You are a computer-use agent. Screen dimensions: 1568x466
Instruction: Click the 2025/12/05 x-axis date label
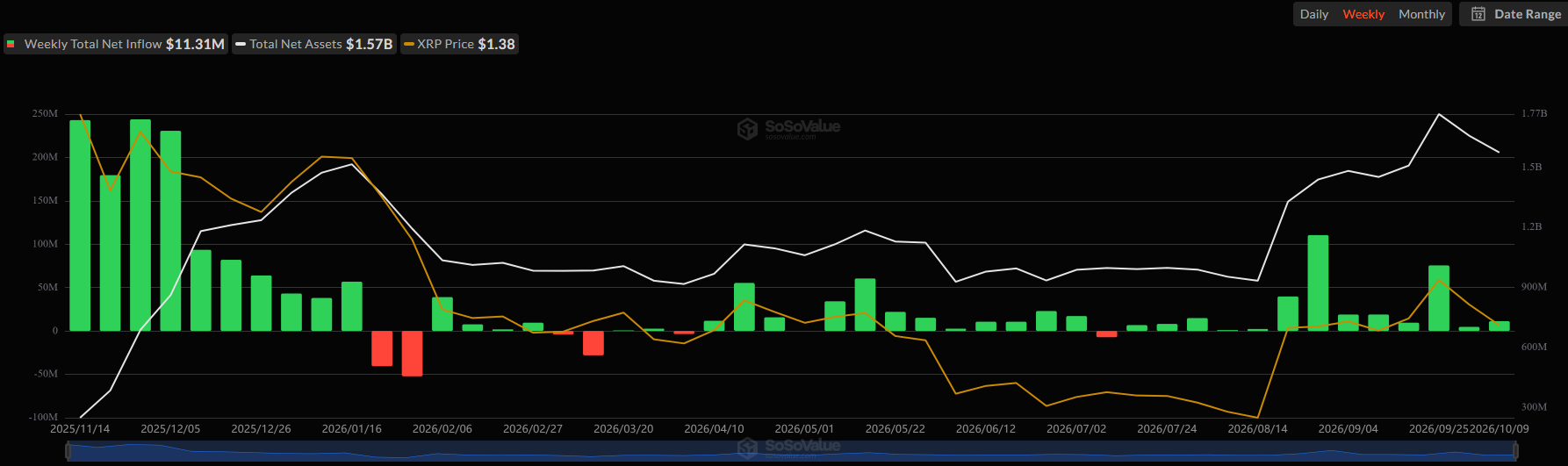(x=170, y=429)
